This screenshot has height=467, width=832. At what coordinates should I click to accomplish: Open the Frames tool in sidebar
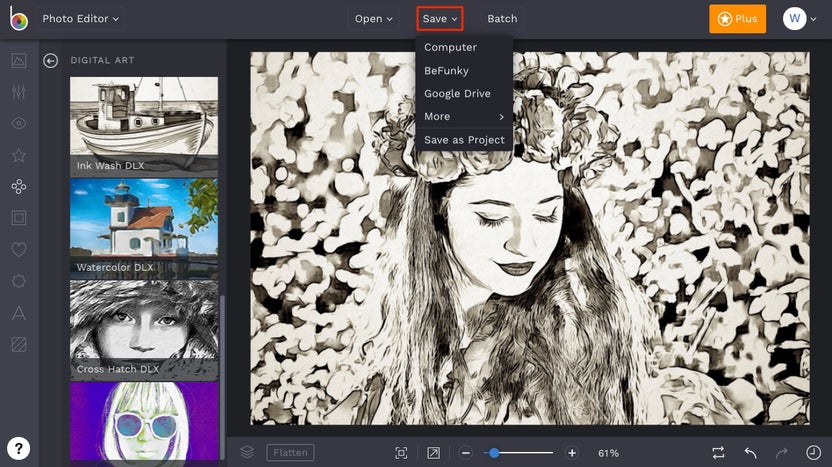tap(19, 218)
